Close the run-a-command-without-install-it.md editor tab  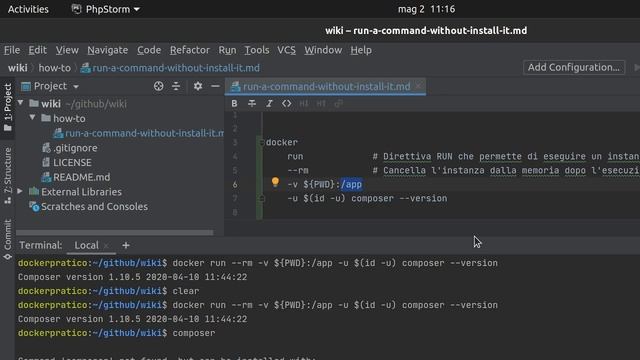pyautogui.click(x=418, y=87)
